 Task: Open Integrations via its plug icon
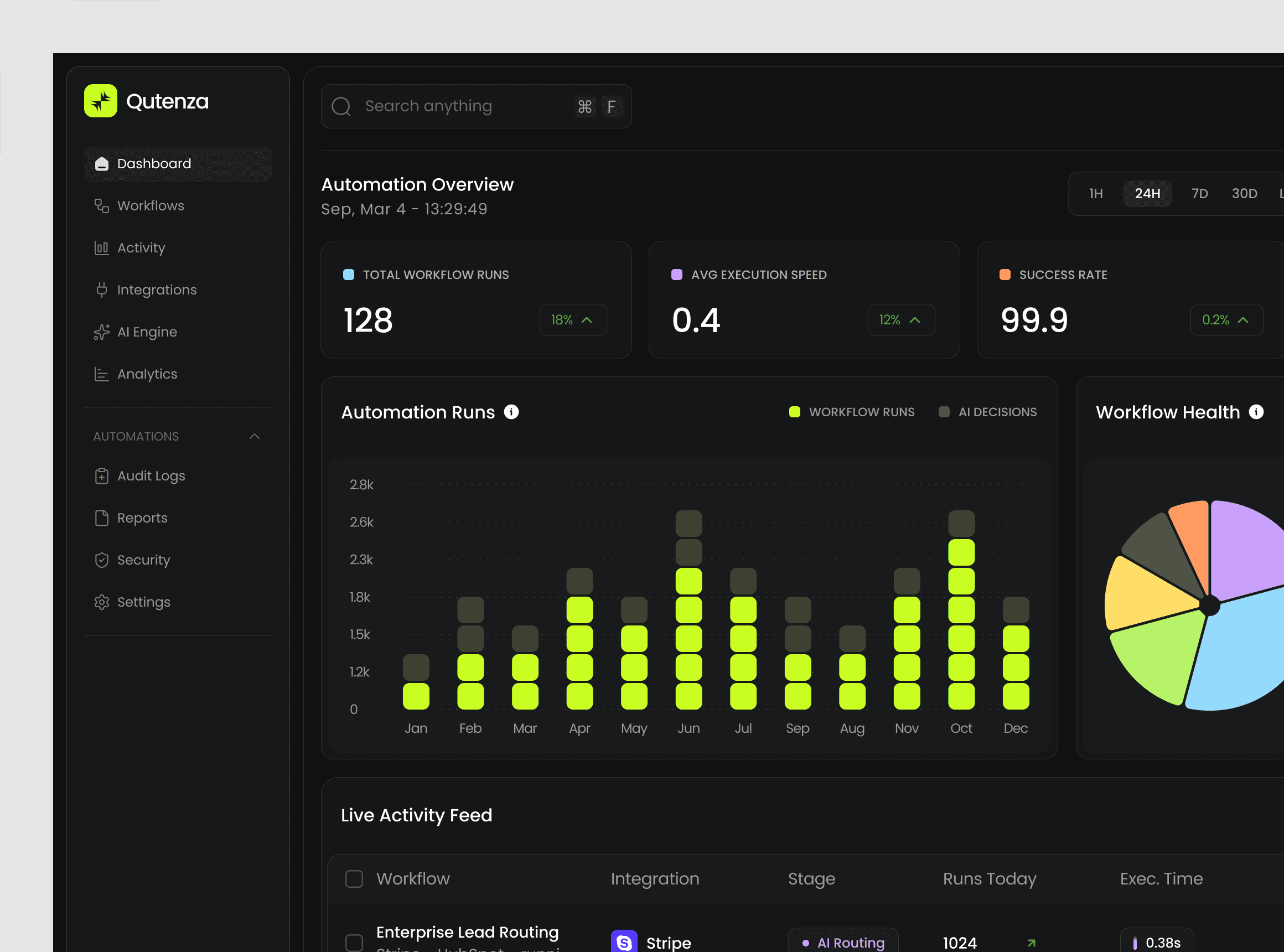pos(101,290)
